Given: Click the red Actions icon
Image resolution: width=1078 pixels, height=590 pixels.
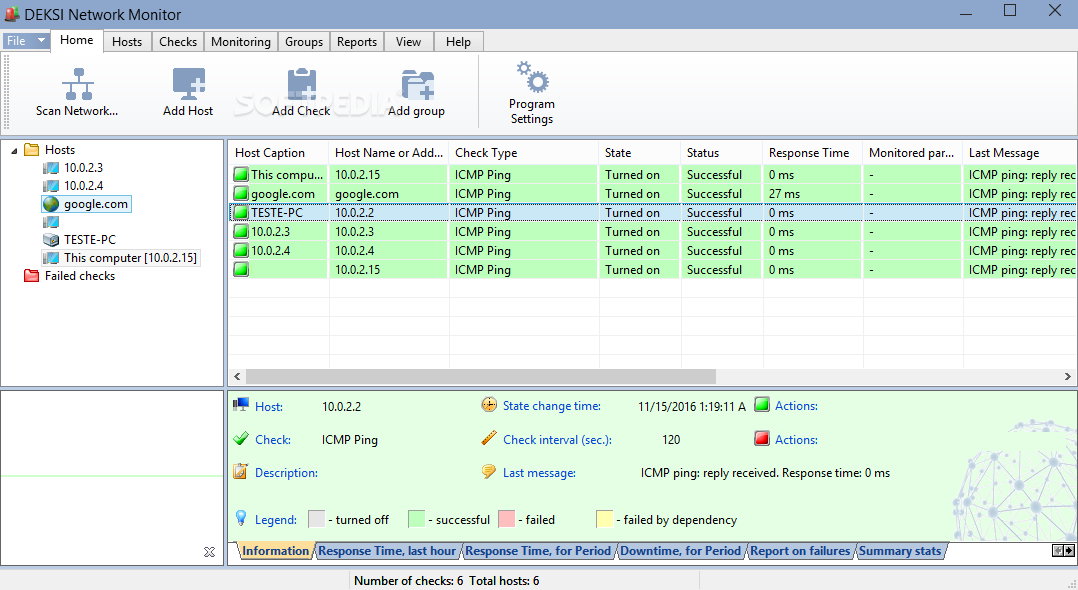Looking at the screenshot, I should coord(762,438).
